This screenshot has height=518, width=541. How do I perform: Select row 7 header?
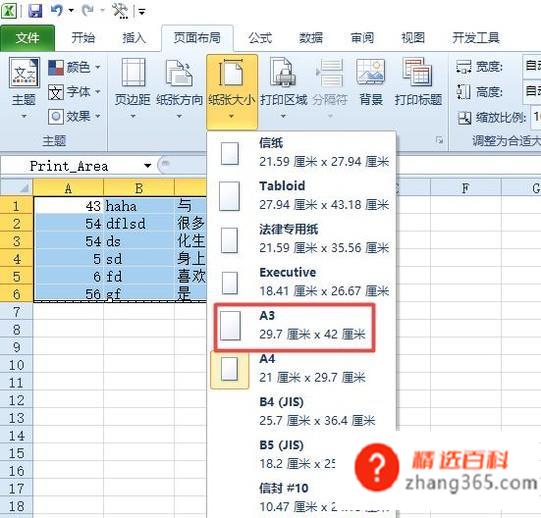coord(17,312)
